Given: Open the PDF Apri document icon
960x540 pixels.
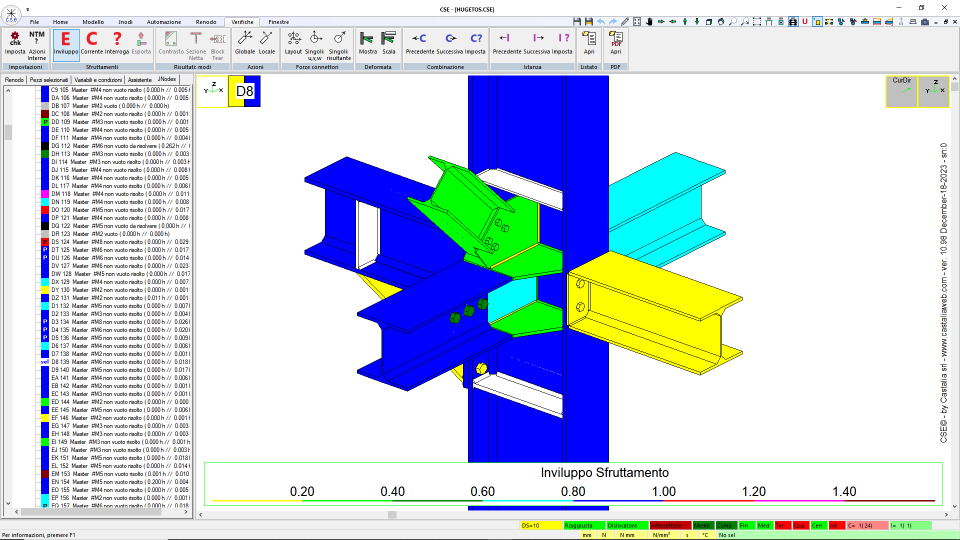Looking at the screenshot, I should coord(615,44).
